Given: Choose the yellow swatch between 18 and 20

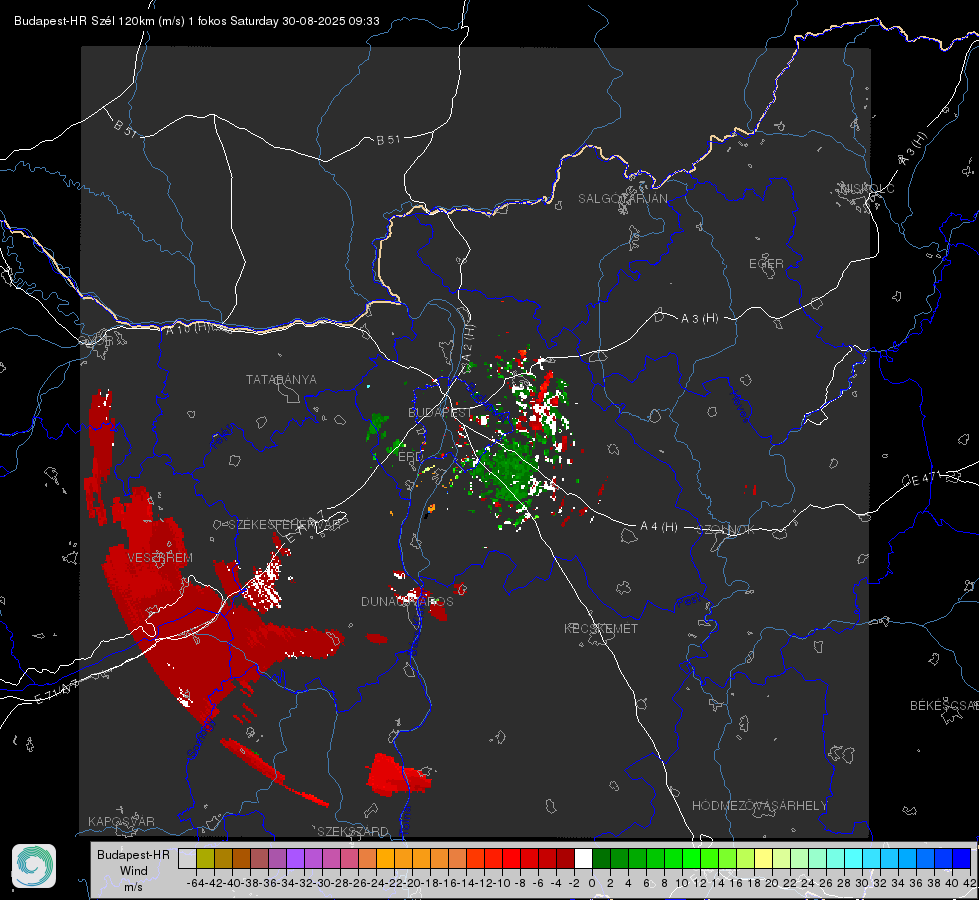Looking at the screenshot, I should click(763, 858).
